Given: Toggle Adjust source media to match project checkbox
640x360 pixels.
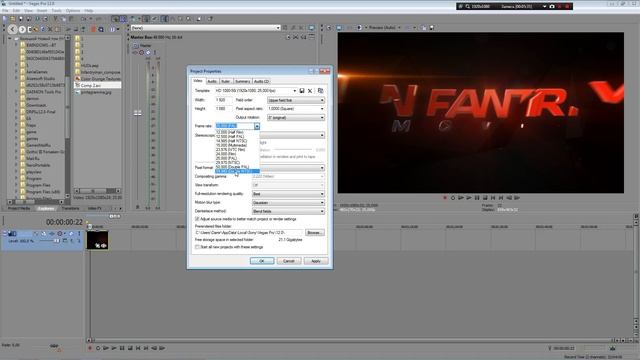Looking at the screenshot, I should coord(197,219).
